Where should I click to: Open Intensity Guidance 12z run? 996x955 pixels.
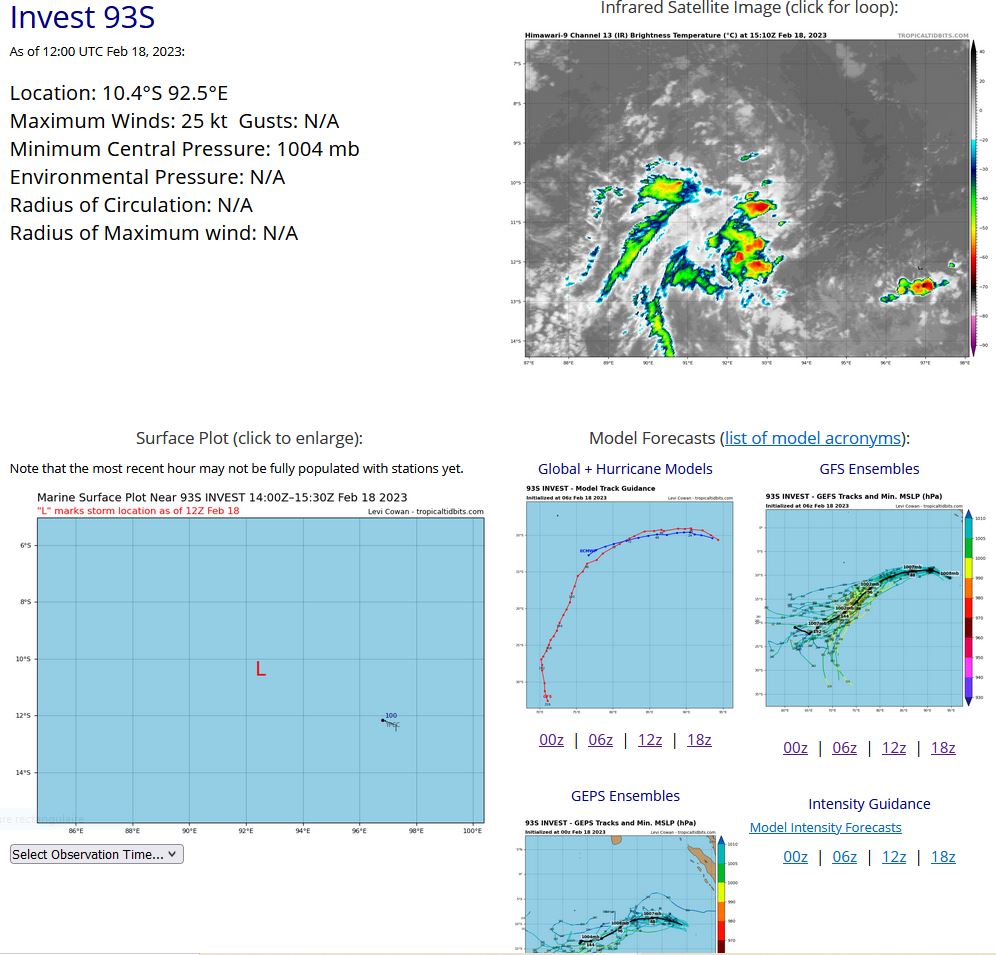tap(894, 857)
